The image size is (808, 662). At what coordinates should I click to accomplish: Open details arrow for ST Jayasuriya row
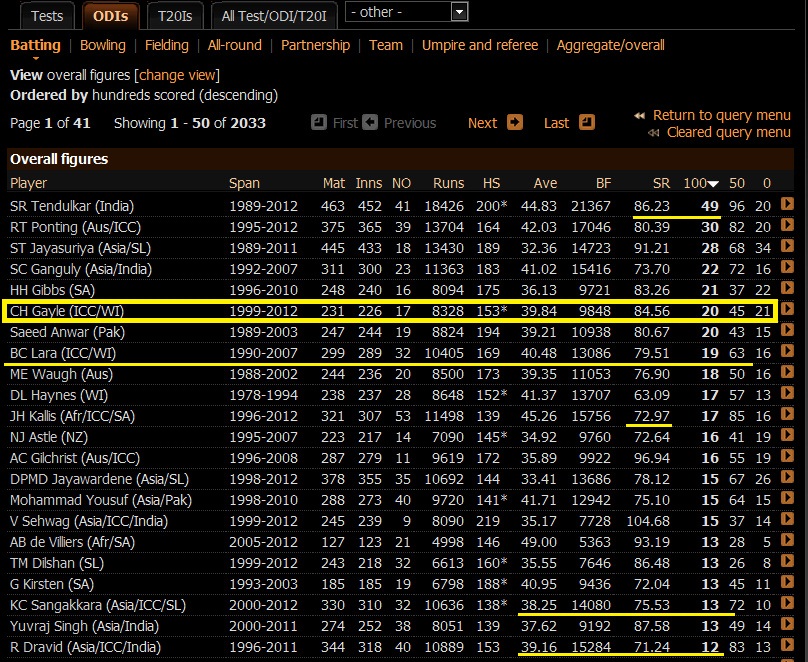click(x=787, y=246)
